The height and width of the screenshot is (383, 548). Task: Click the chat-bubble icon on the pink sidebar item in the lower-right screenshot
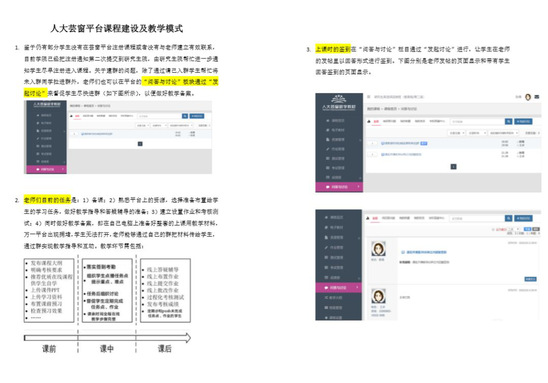pos(326,288)
